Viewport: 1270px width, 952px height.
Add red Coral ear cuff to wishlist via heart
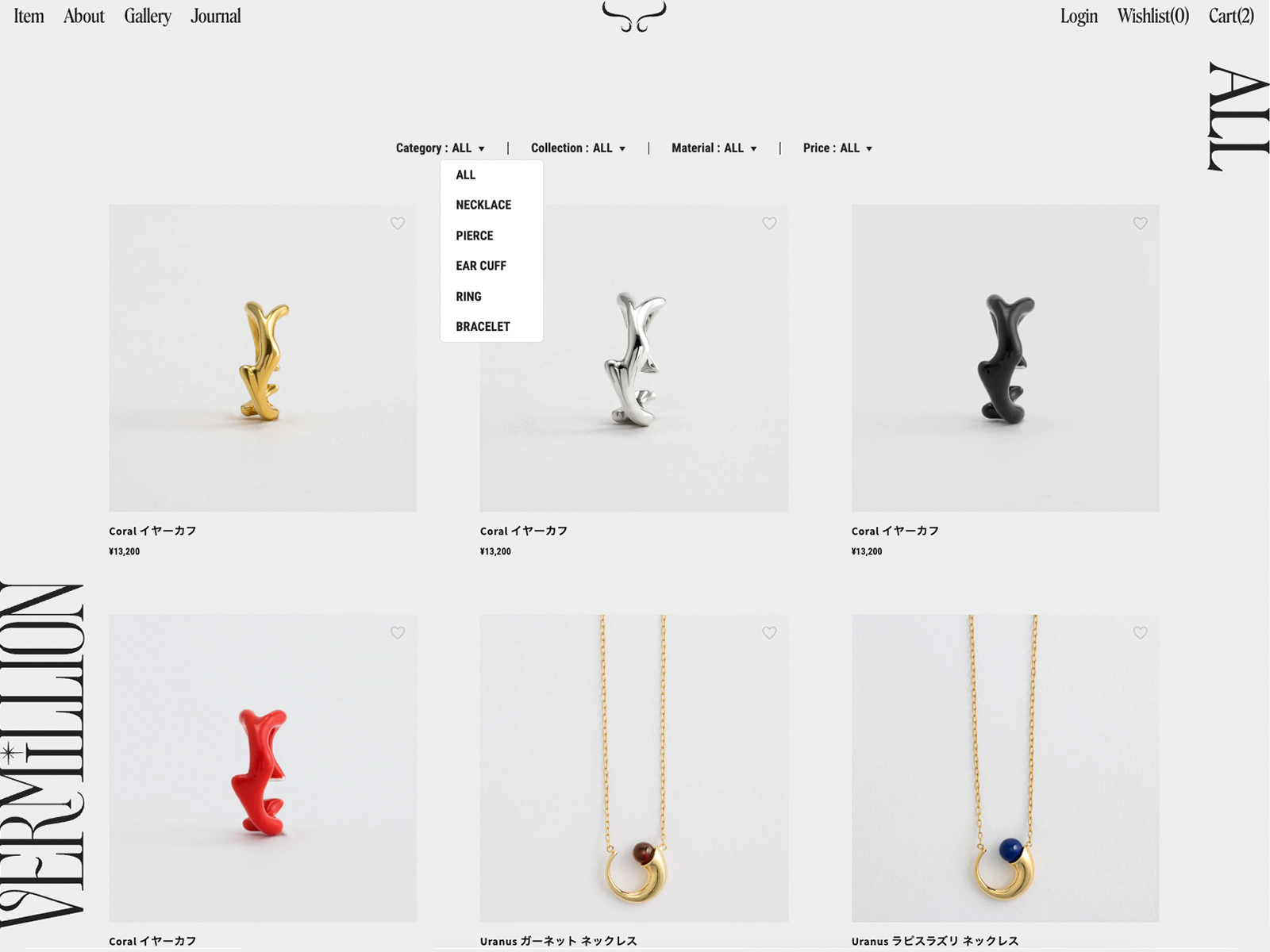coord(398,633)
